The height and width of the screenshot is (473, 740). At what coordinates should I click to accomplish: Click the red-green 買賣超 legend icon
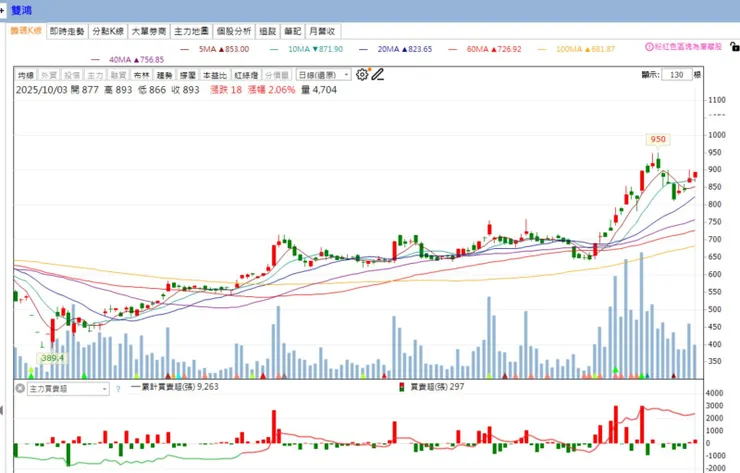[402, 387]
